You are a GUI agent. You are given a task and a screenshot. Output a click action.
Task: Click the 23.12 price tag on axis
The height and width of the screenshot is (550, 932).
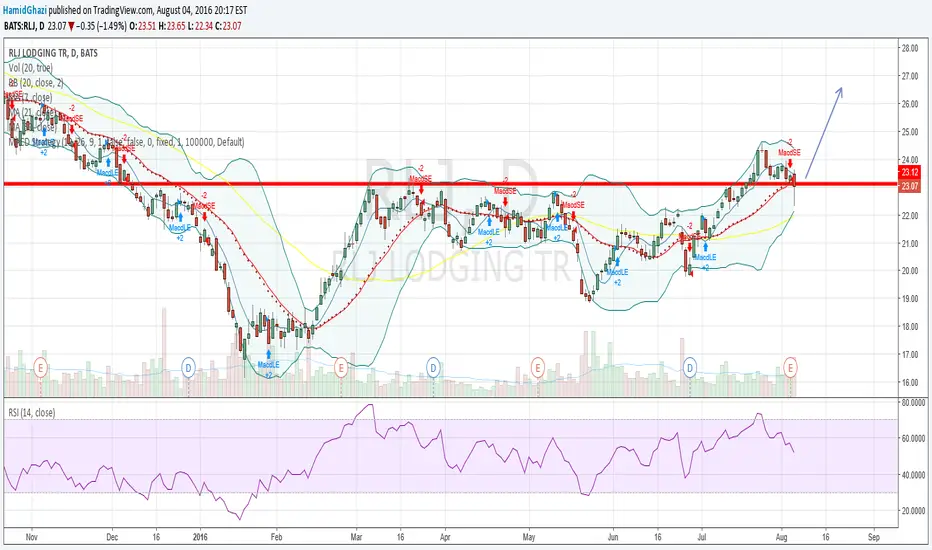(910, 172)
